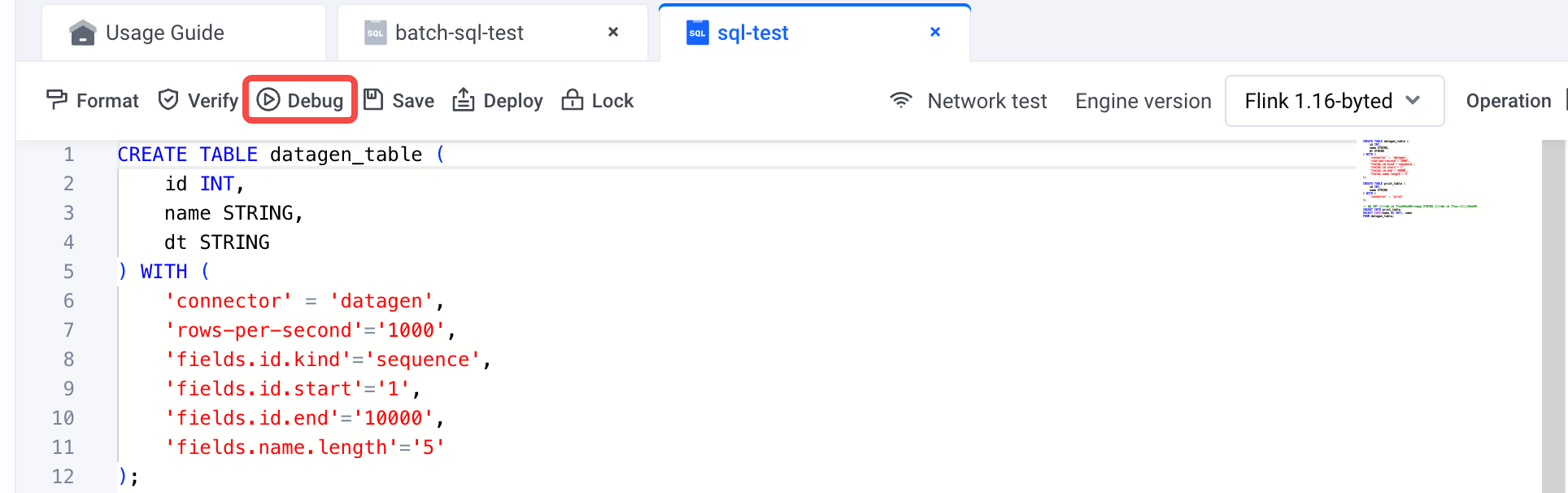Click the Usage Guide home icon
1568x493 pixels.
coord(83,33)
